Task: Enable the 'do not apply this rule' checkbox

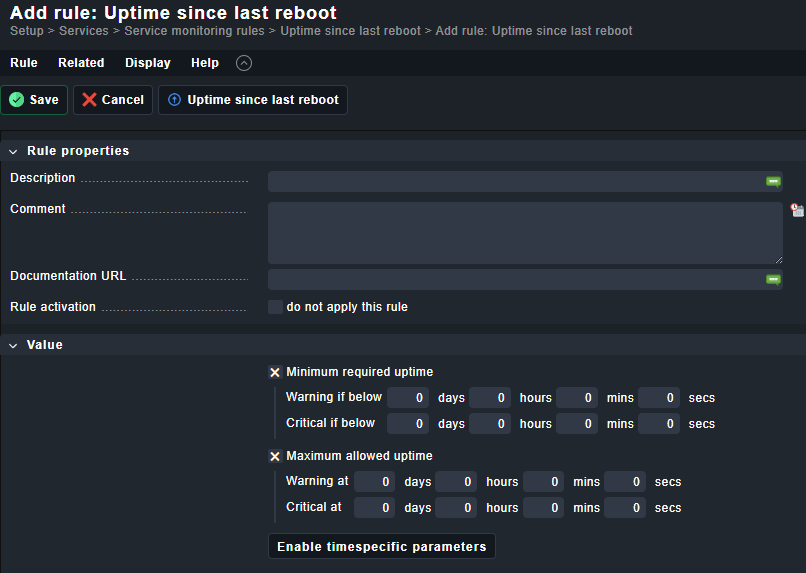Action: 275,307
